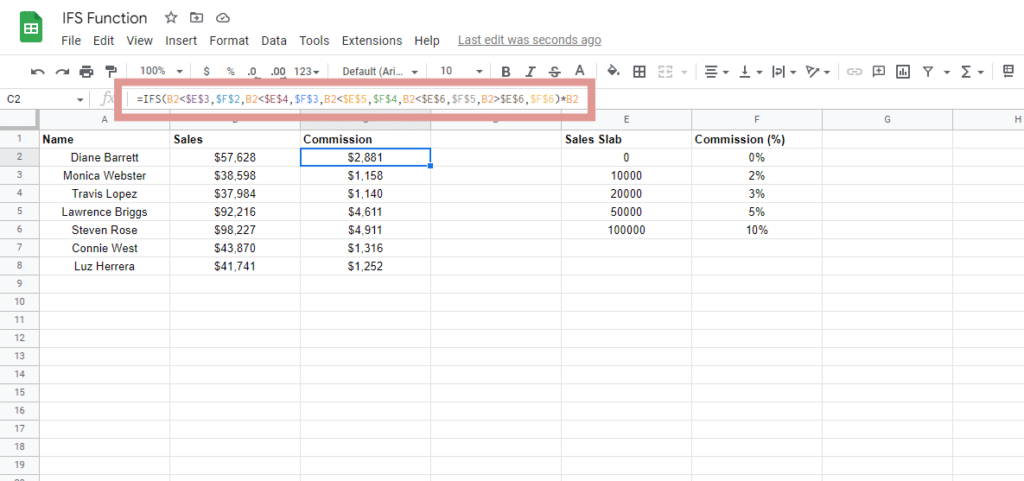This screenshot has width=1024, height=481.
Task: Open the Name box dropdown arrow
Action: (x=80, y=100)
